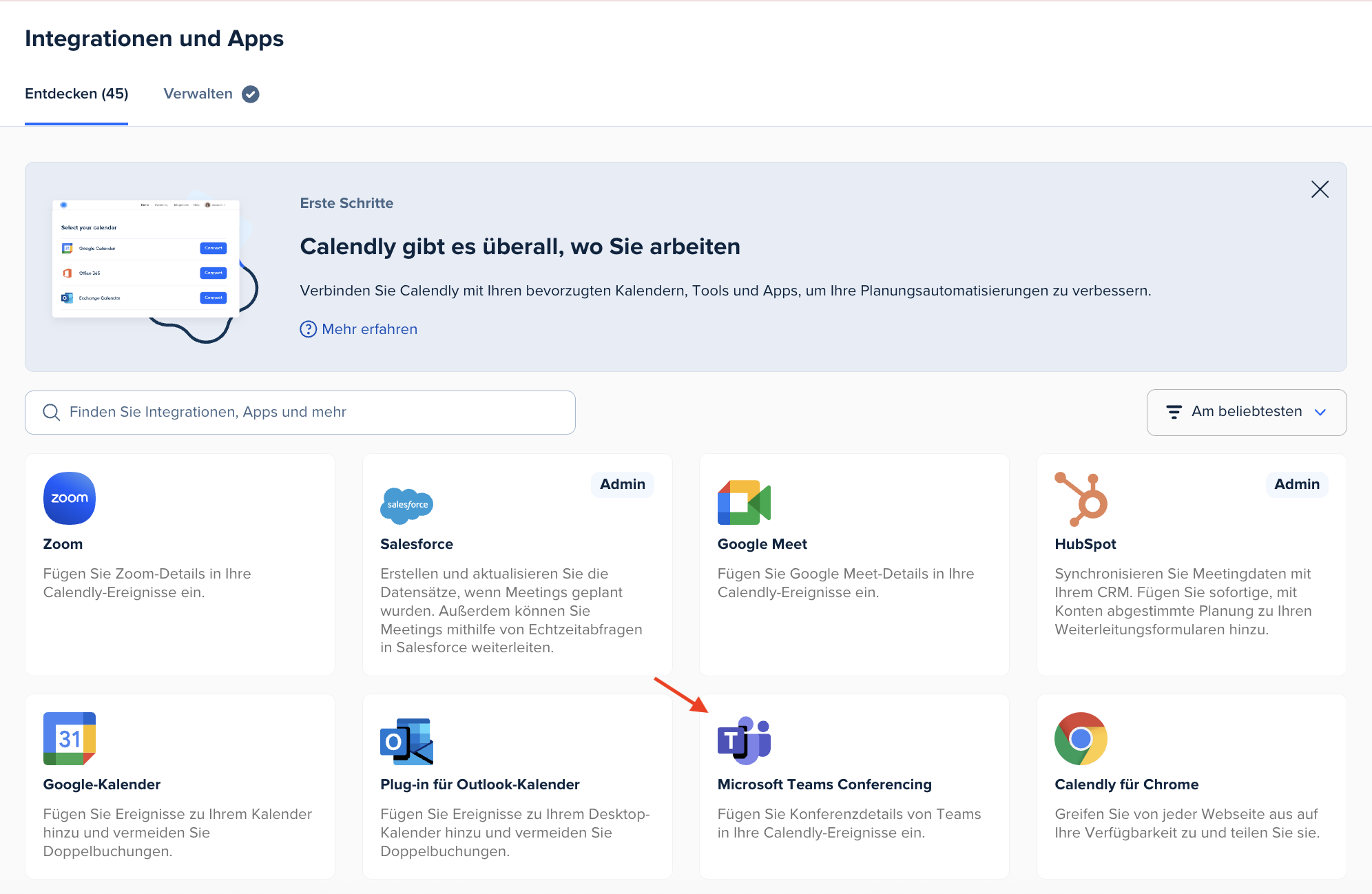This screenshot has width=1372, height=894.
Task: Click the Salesforce cloud logo
Action: (406, 505)
